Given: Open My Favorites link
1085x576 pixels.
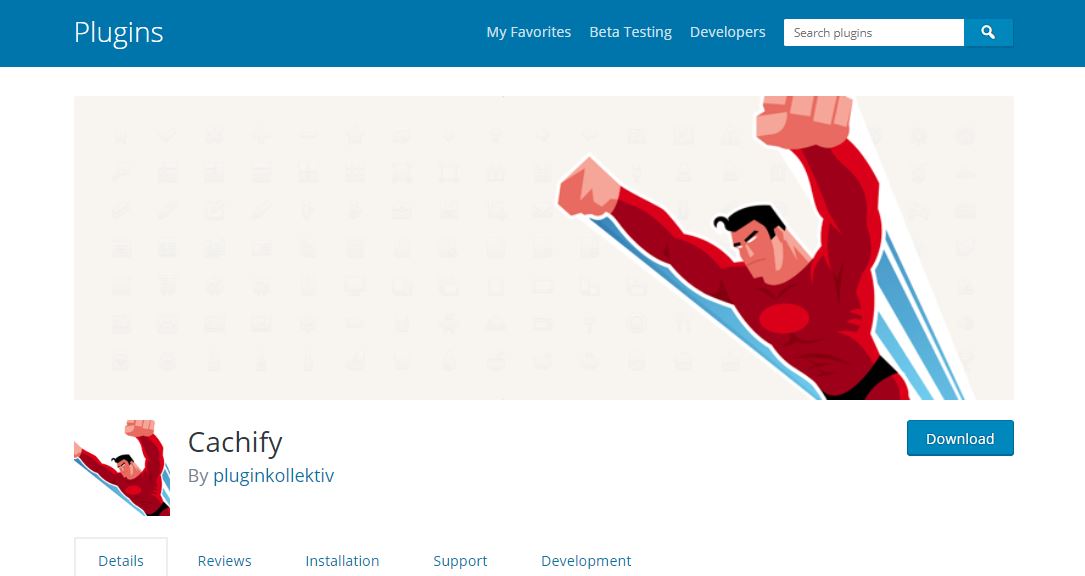Looking at the screenshot, I should click(x=529, y=32).
